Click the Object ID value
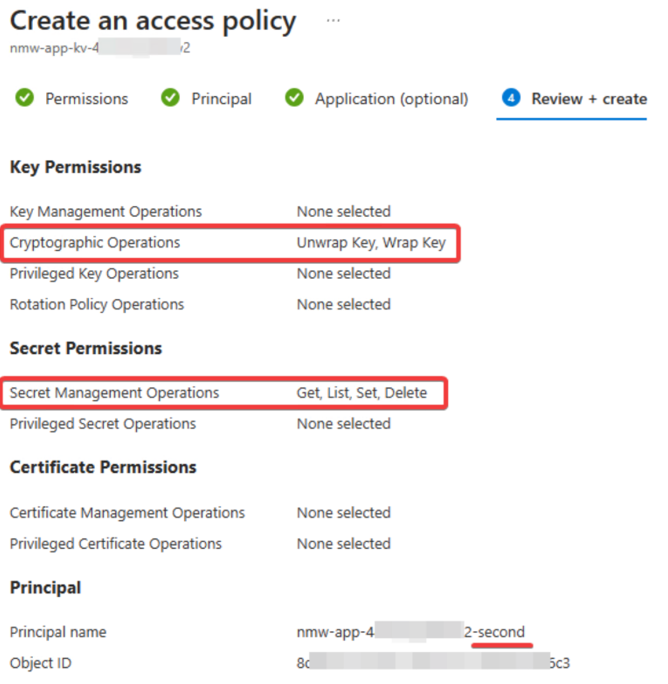 click(433, 663)
